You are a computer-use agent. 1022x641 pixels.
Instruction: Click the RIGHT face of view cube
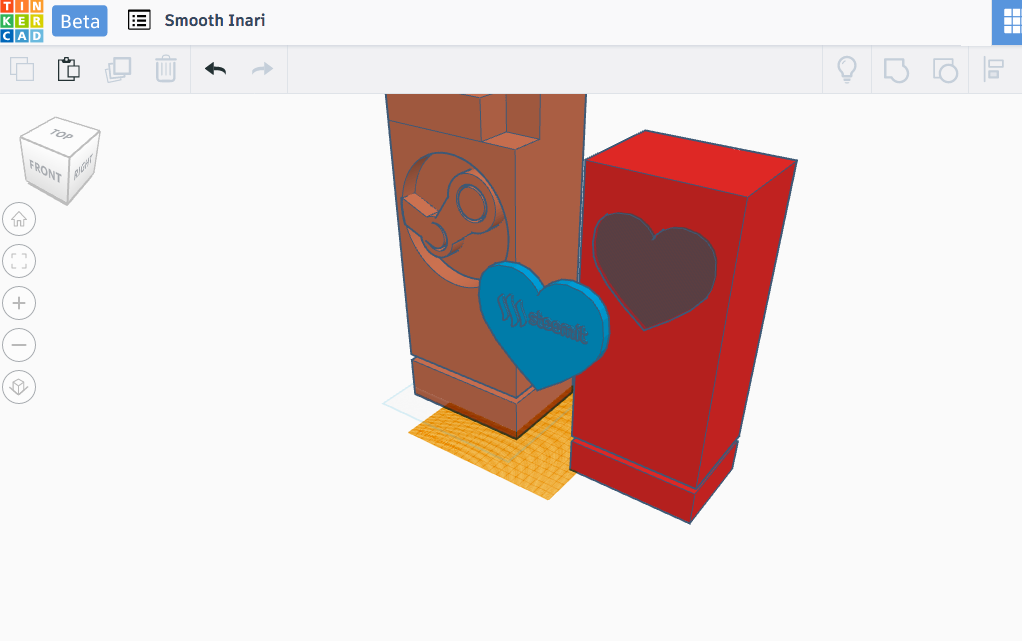click(x=83, y=166)
